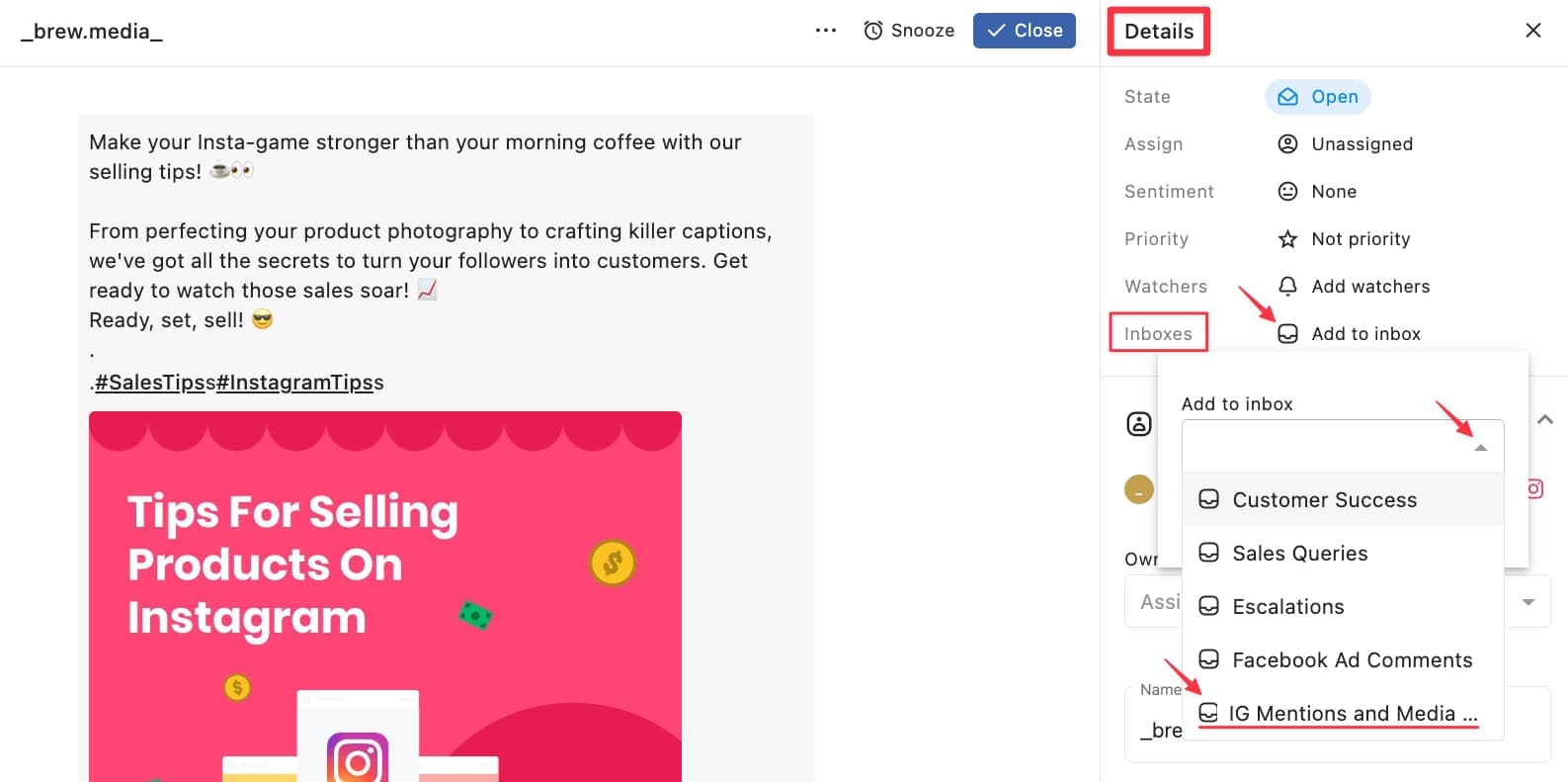Click Add to inbox in Inboxes row
Screen dimensions: 1568x782
coord(1365,334)
